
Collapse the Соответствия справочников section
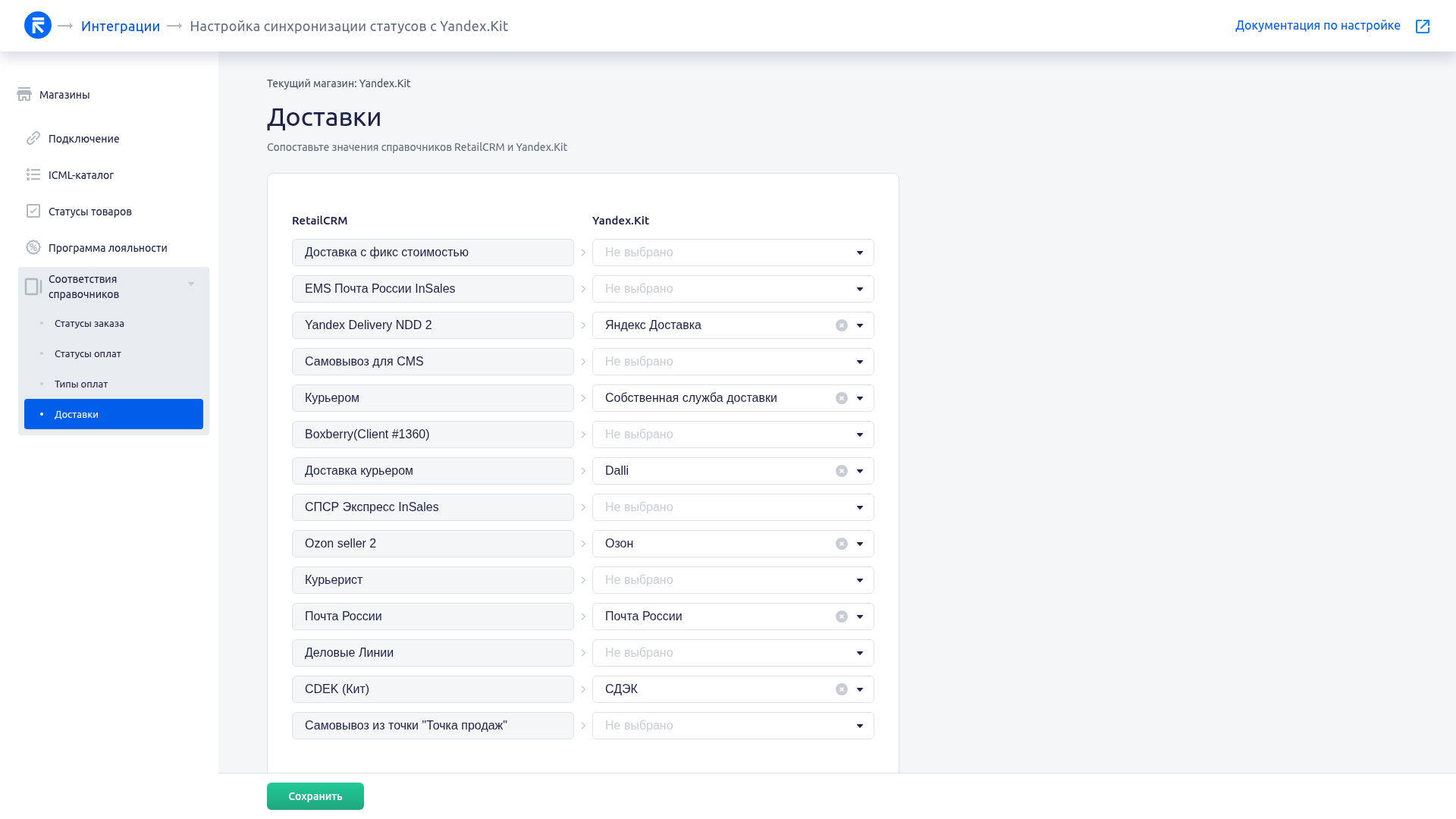coord(191,284)
